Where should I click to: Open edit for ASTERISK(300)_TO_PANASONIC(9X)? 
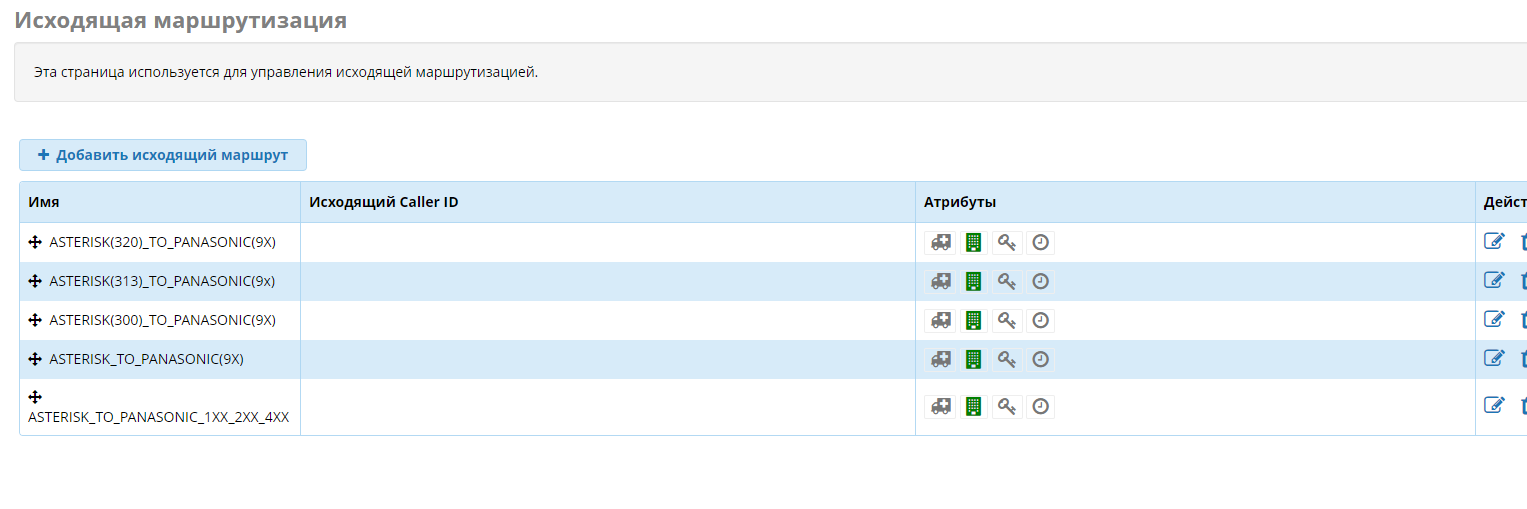[x=1494, y=319]
